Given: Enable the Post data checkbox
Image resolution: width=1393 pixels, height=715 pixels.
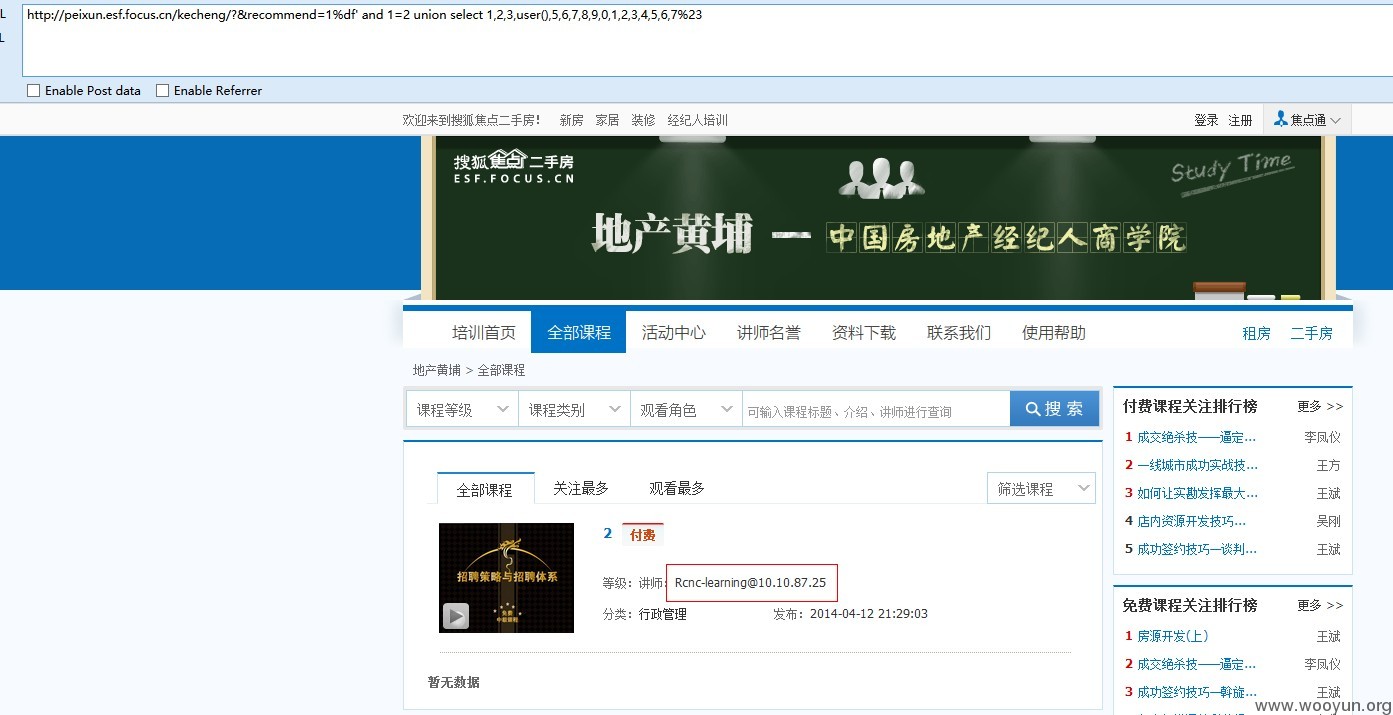Looking at the screenshot, I should tap(33, 91).
